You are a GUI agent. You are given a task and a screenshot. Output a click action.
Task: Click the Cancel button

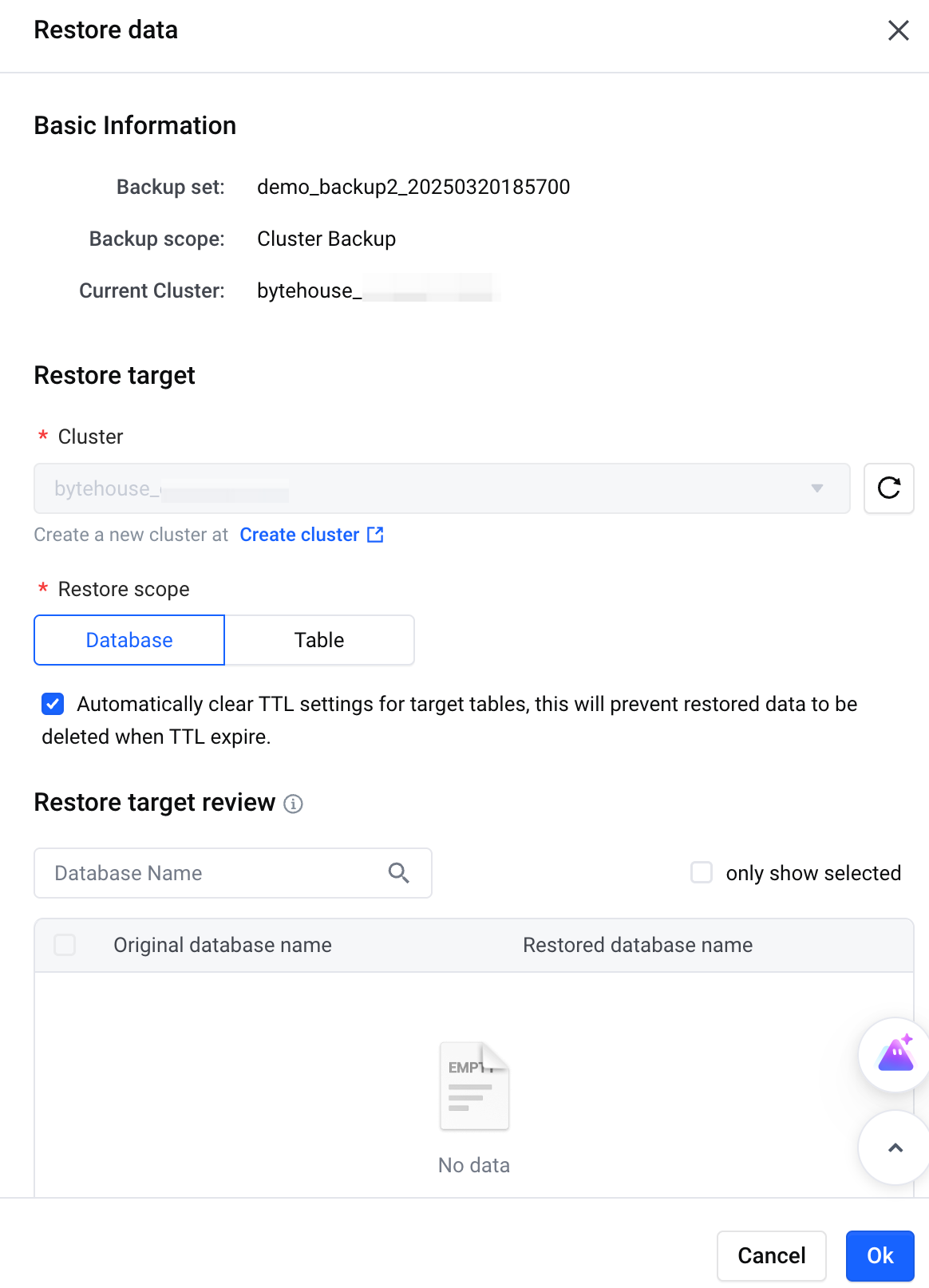[x=771, y=1255]
